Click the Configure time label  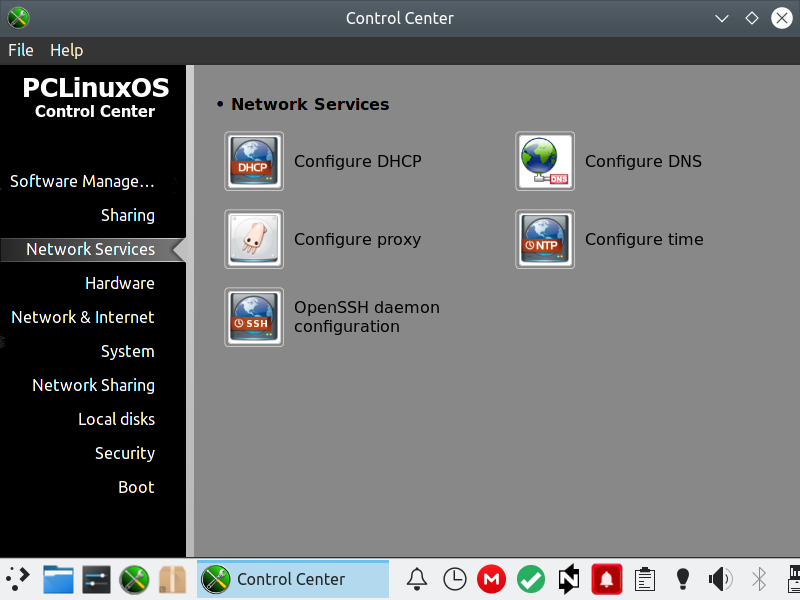pos(644,239)
